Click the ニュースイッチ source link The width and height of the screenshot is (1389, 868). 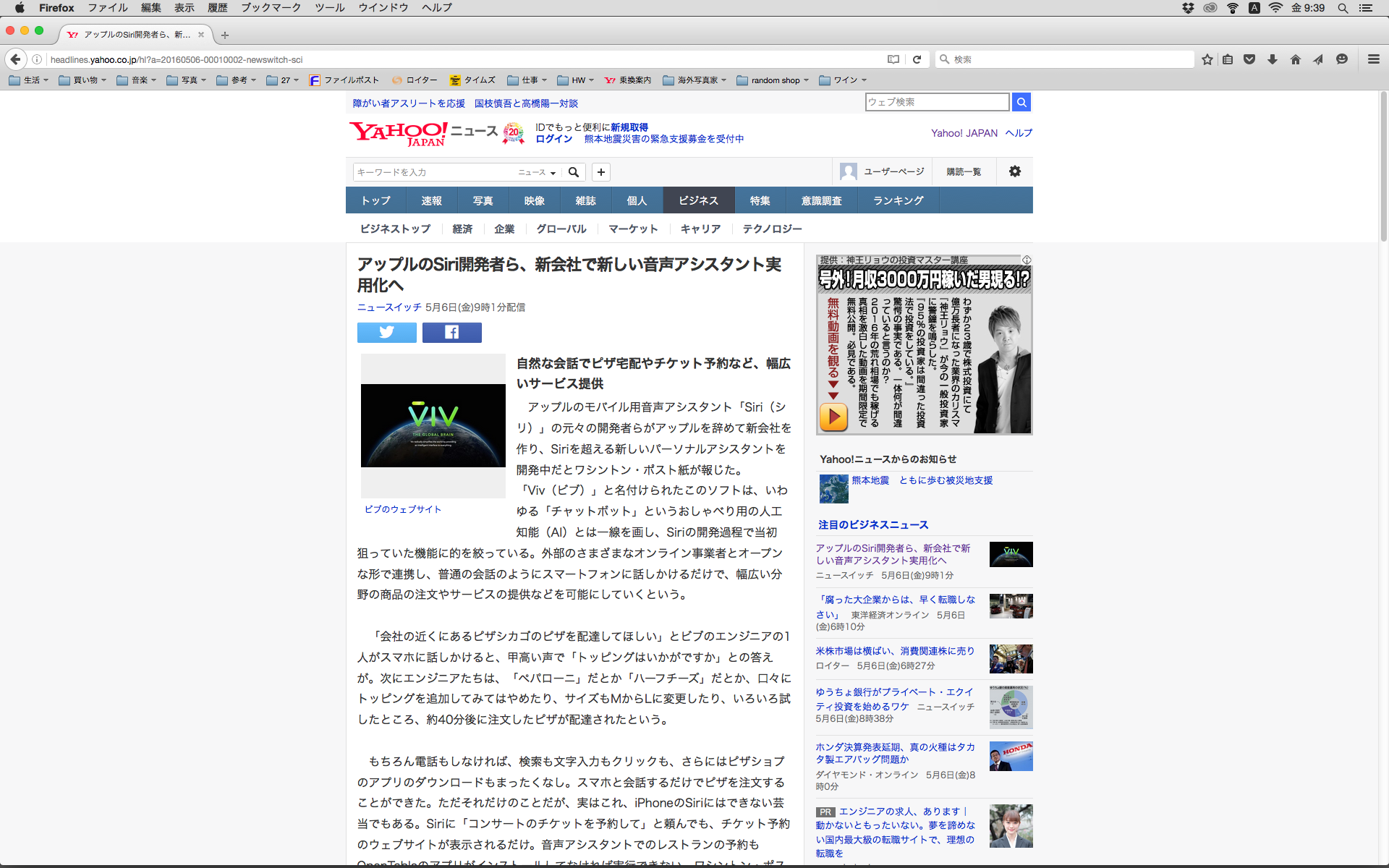pyautogui.click(x=389, y=307)
